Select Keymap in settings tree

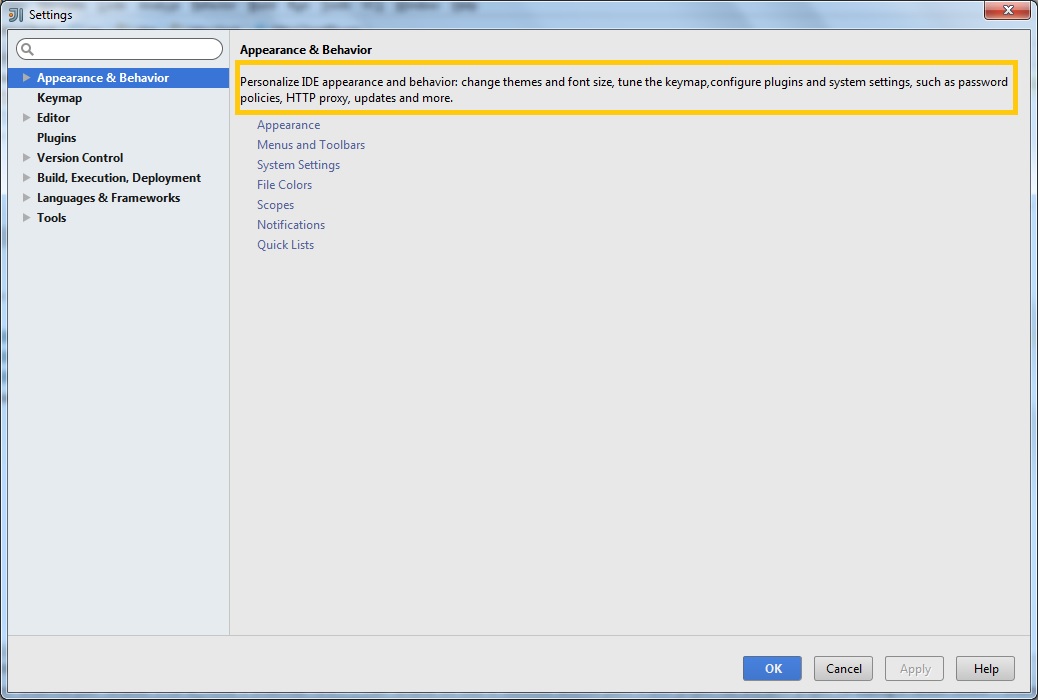coord(60,98)
